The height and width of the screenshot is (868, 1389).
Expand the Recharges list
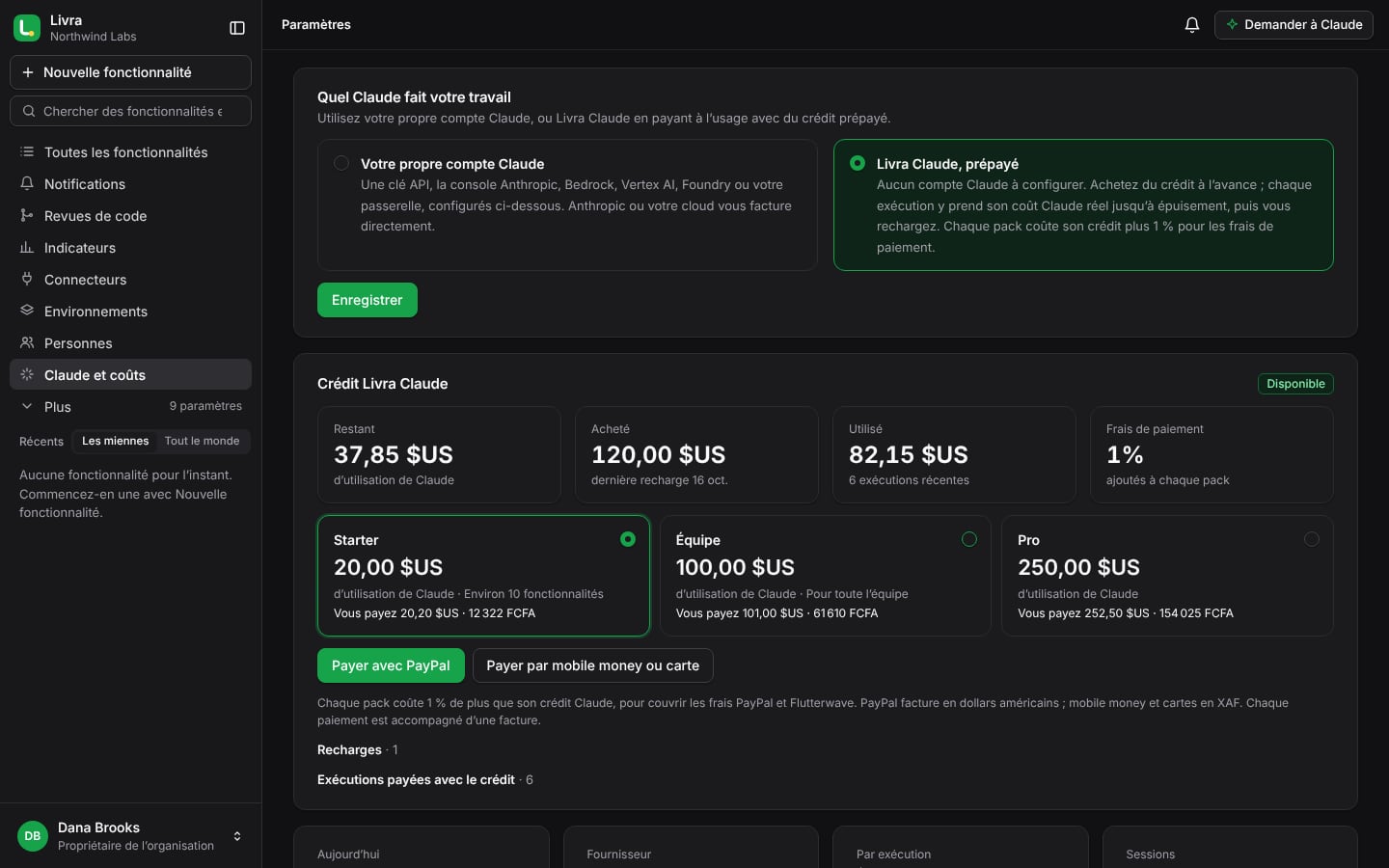[x=358, y=750]
